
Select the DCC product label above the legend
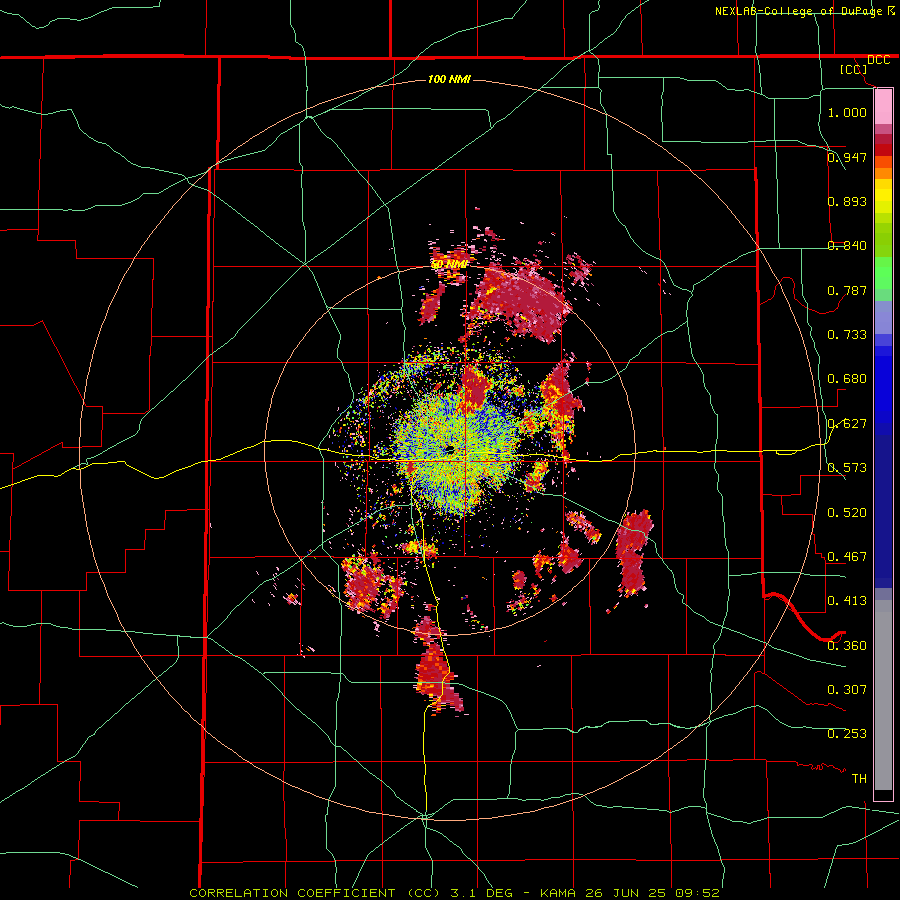pyautogui.click(x=878, y=60)
